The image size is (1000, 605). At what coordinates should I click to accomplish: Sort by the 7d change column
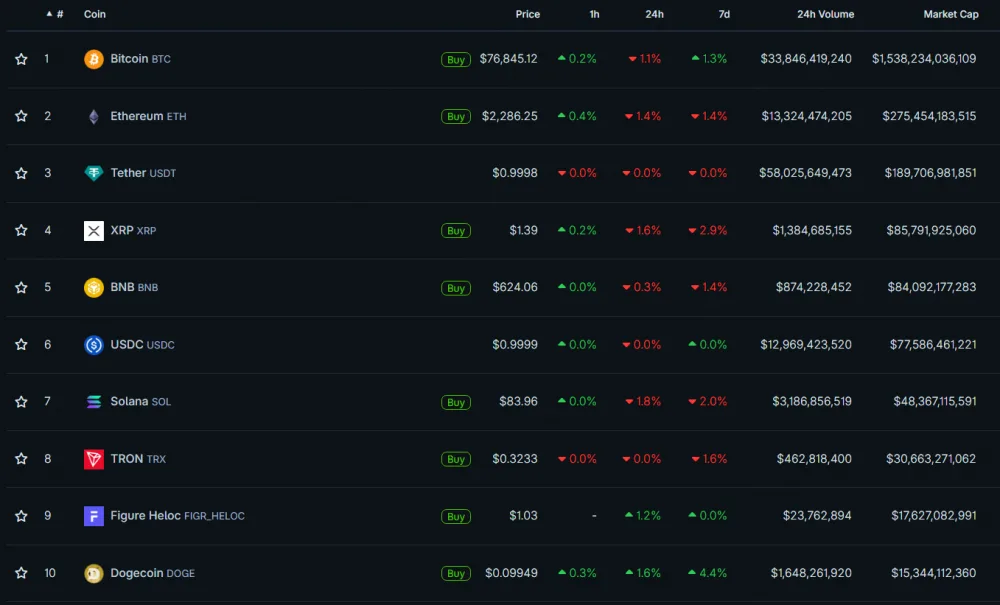pos(724,14)
